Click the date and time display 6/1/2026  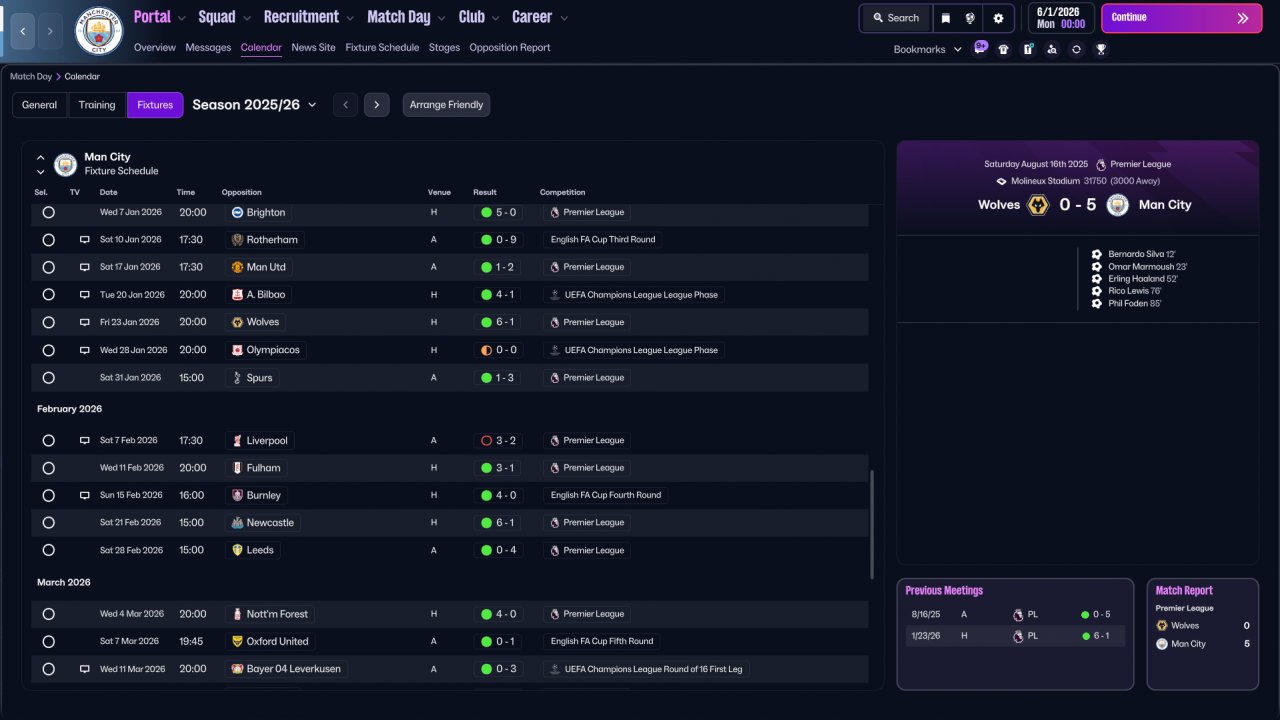(x=1059, y=18)
